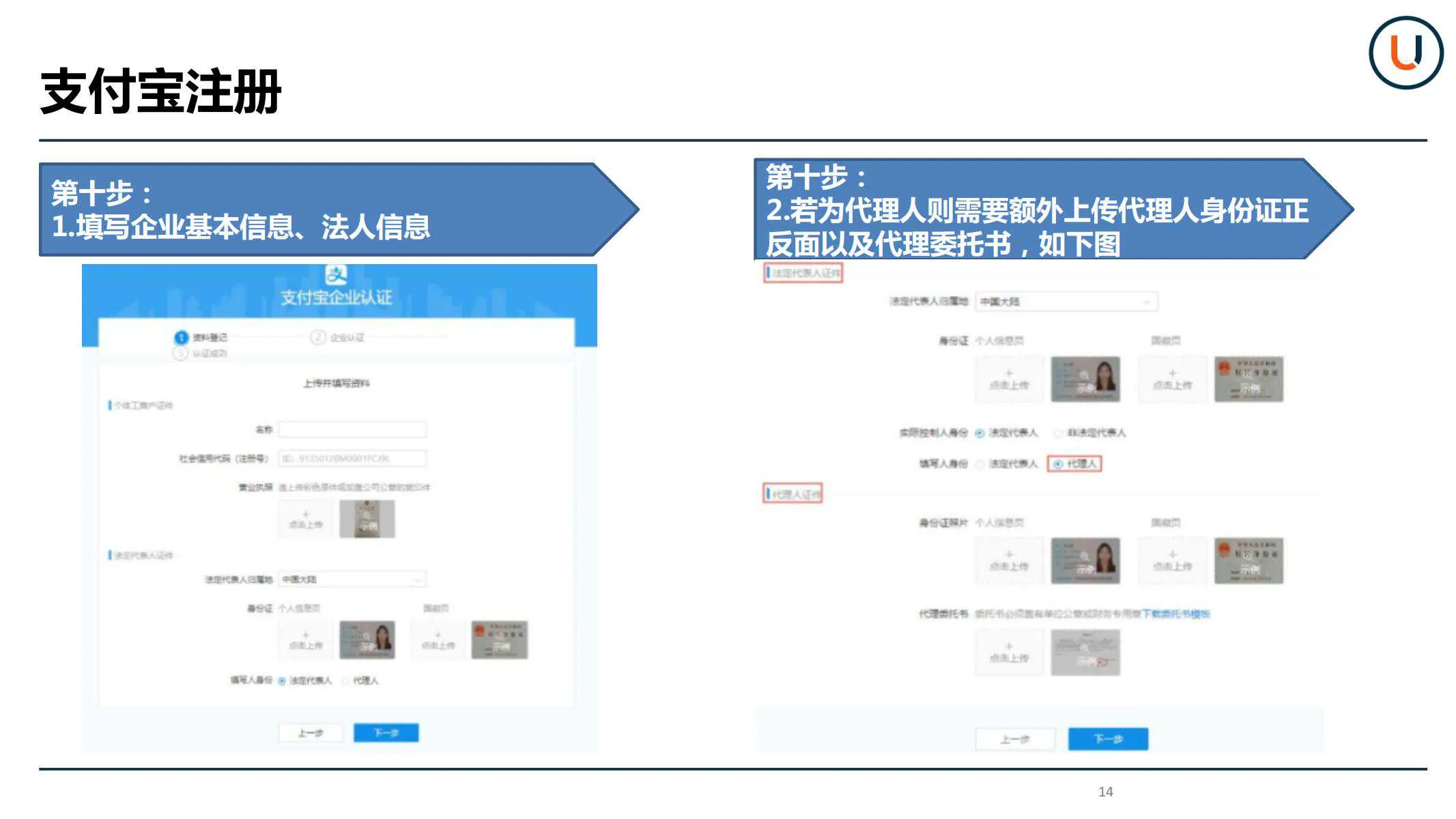Choose 非法定代表人 for 实际控制人身份
Screen dimensions: 1456x819
point(1058,433)
